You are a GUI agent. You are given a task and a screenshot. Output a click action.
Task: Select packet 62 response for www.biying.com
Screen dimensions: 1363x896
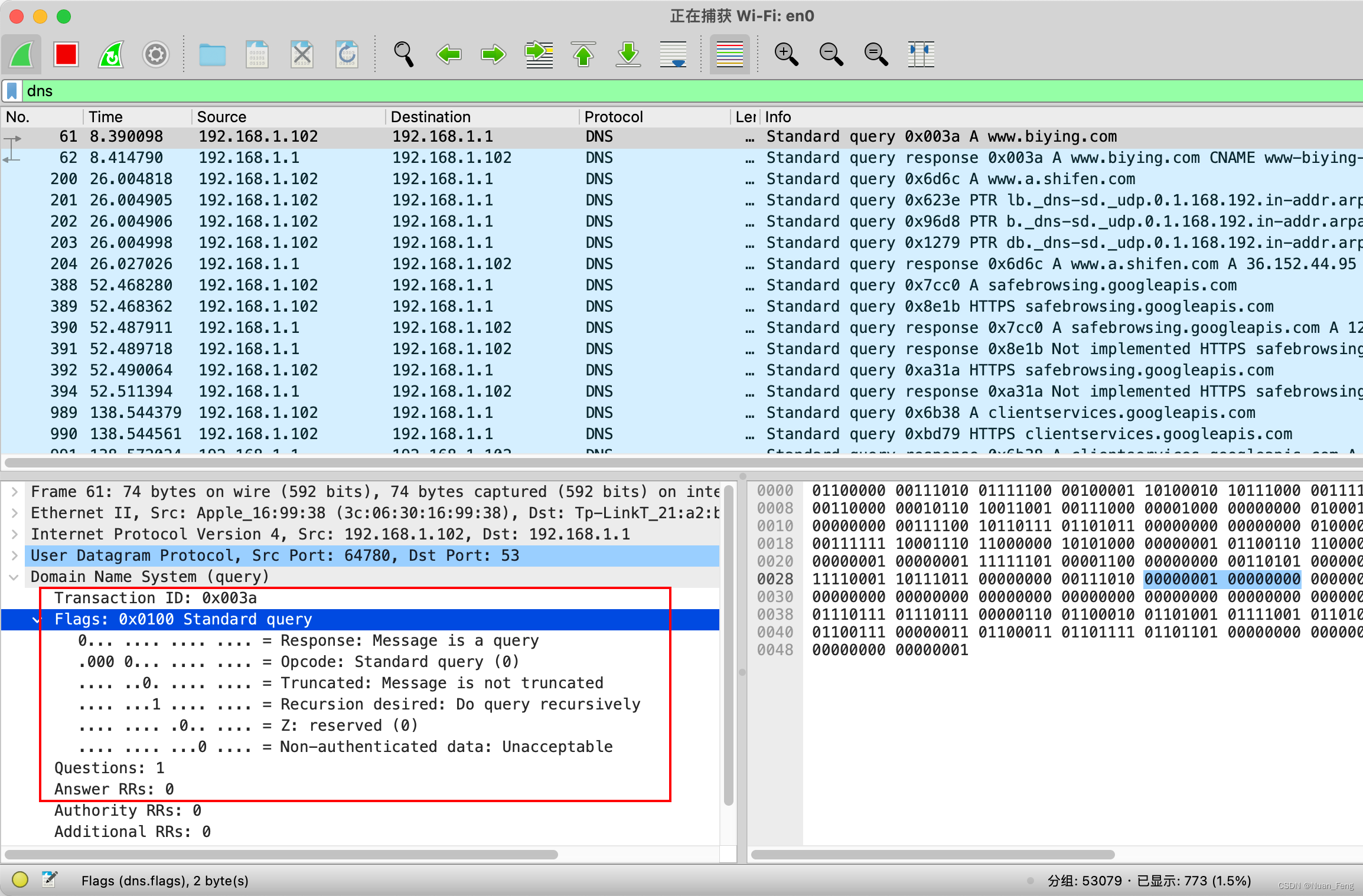click(x=681, y=158)
